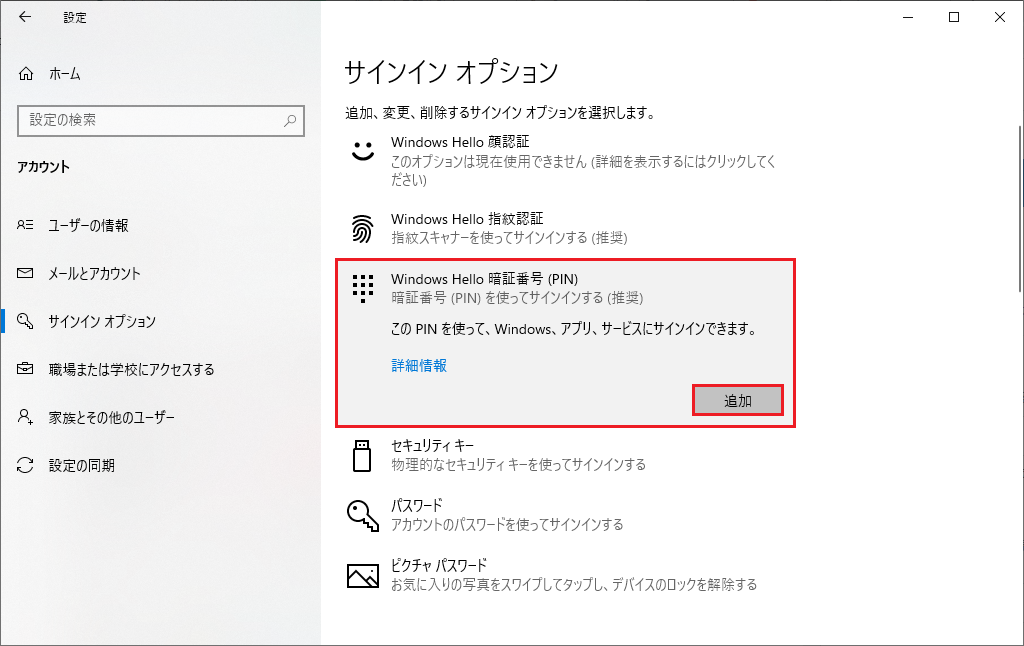Open the 詳細情報 link
The image size is (1024, 646).
tap(419, 366)
